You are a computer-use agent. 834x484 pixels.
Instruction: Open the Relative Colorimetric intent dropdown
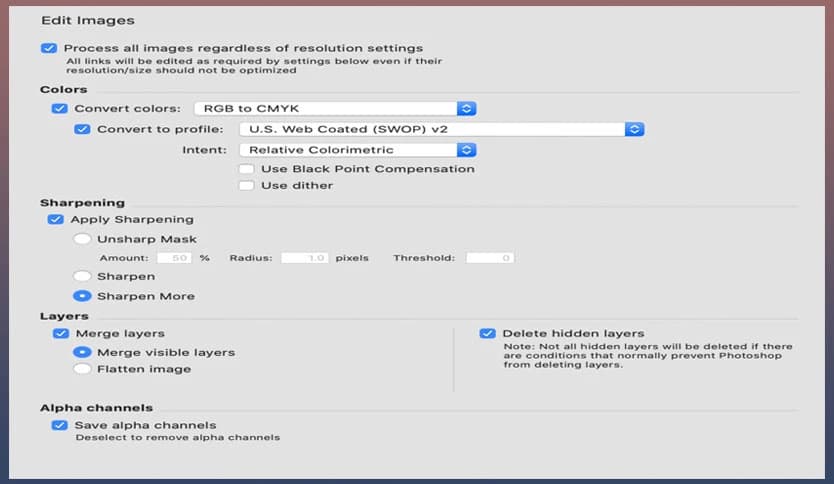click(x=357, y=150)
